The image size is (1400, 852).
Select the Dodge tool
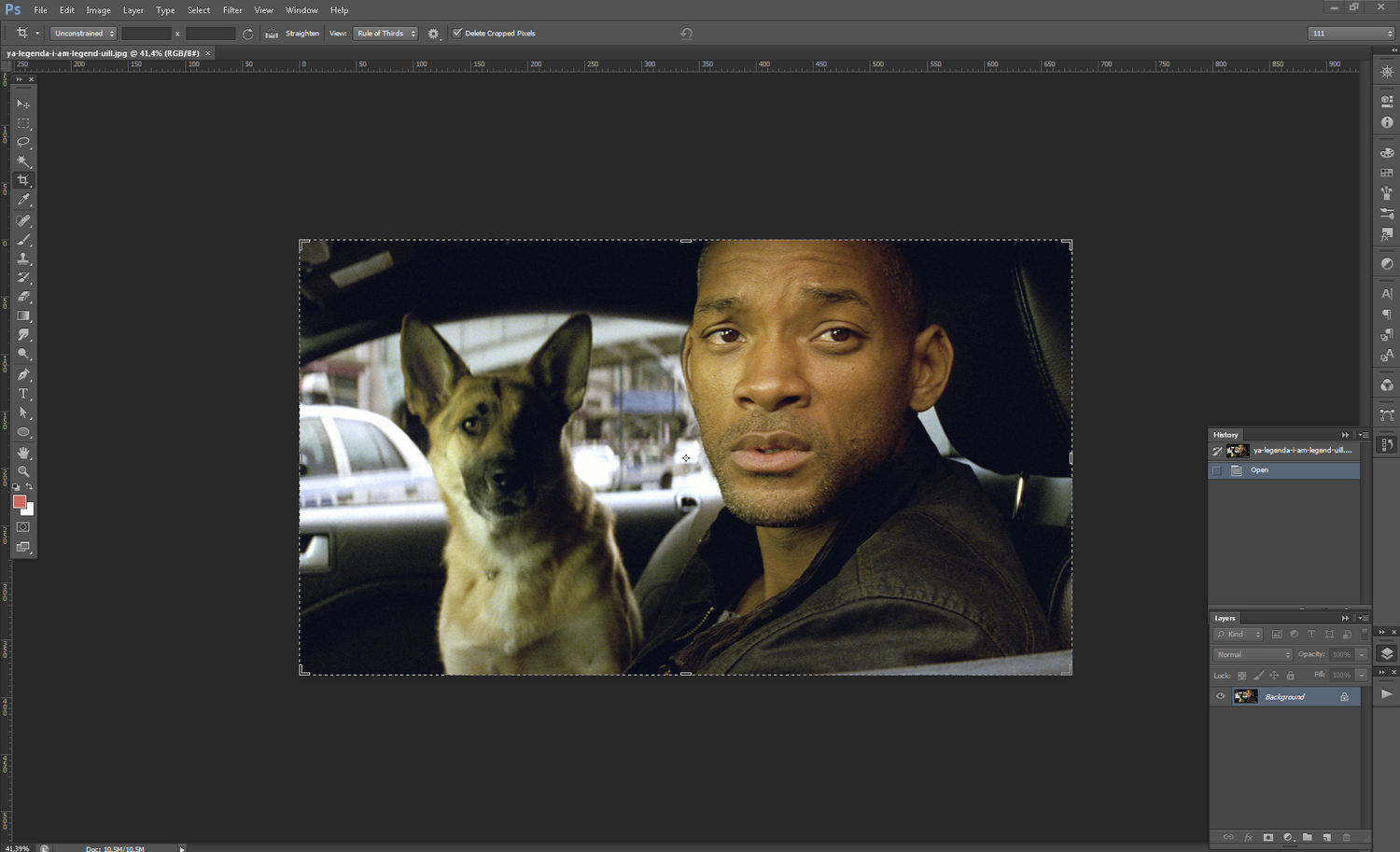click(23, 354)
